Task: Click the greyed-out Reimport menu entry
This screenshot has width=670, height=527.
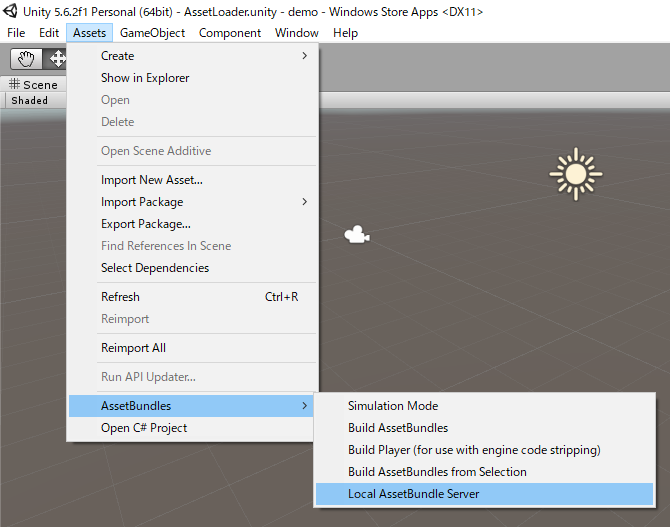Action: pyautogui.click(x=192, y=319)
